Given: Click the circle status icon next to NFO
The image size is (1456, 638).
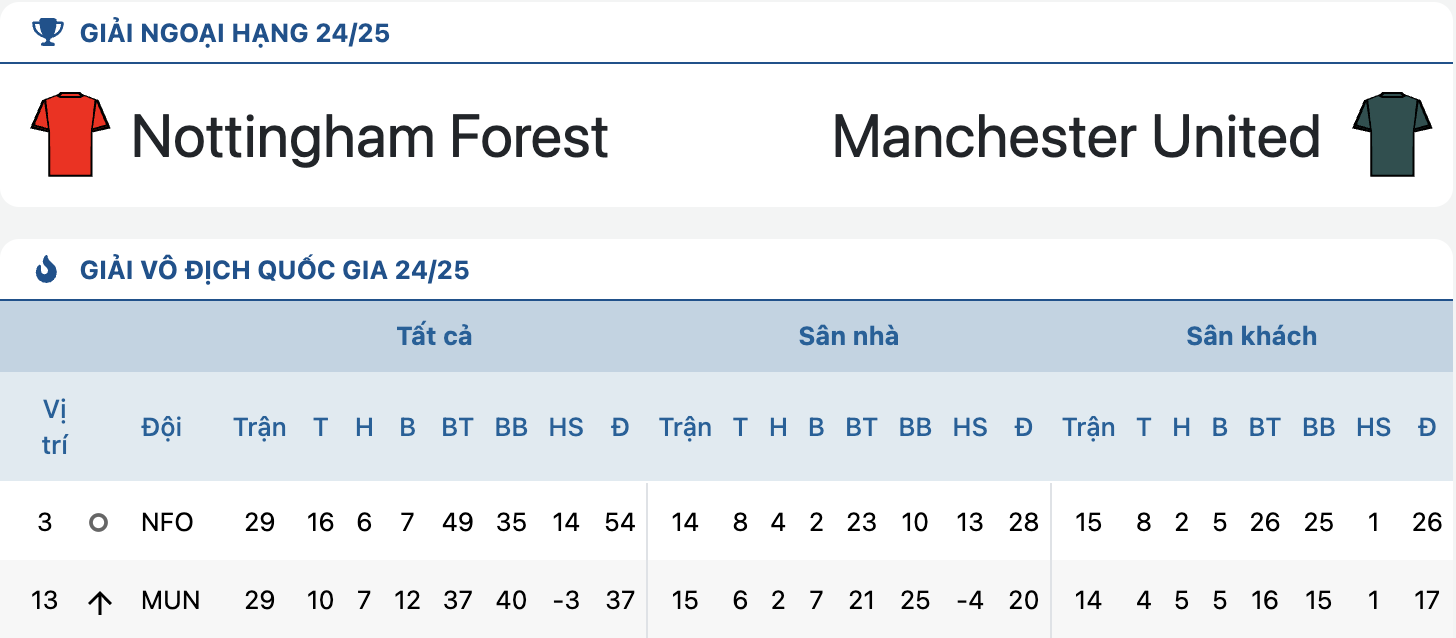Looking at the screenshot, I should click(x=98, y=522).
